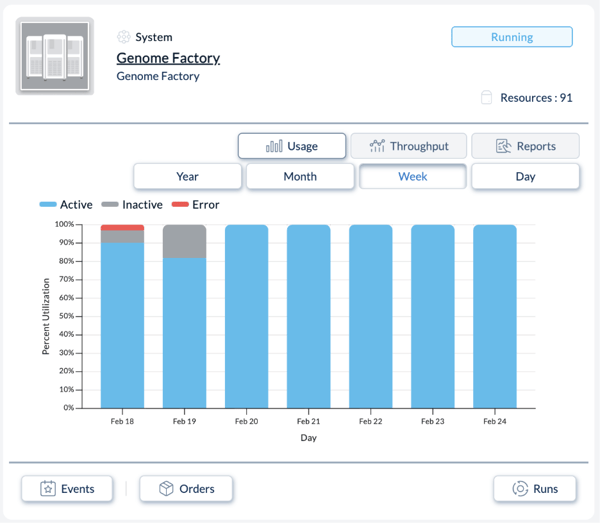Toggle the Active legend swatch
This screenshot has width=600, height=523.
tap(48, 205)
